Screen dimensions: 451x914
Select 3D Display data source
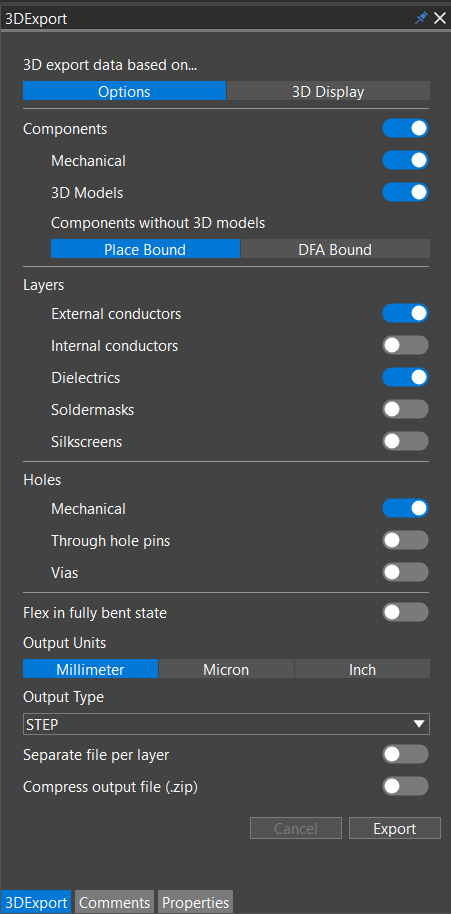328,92
